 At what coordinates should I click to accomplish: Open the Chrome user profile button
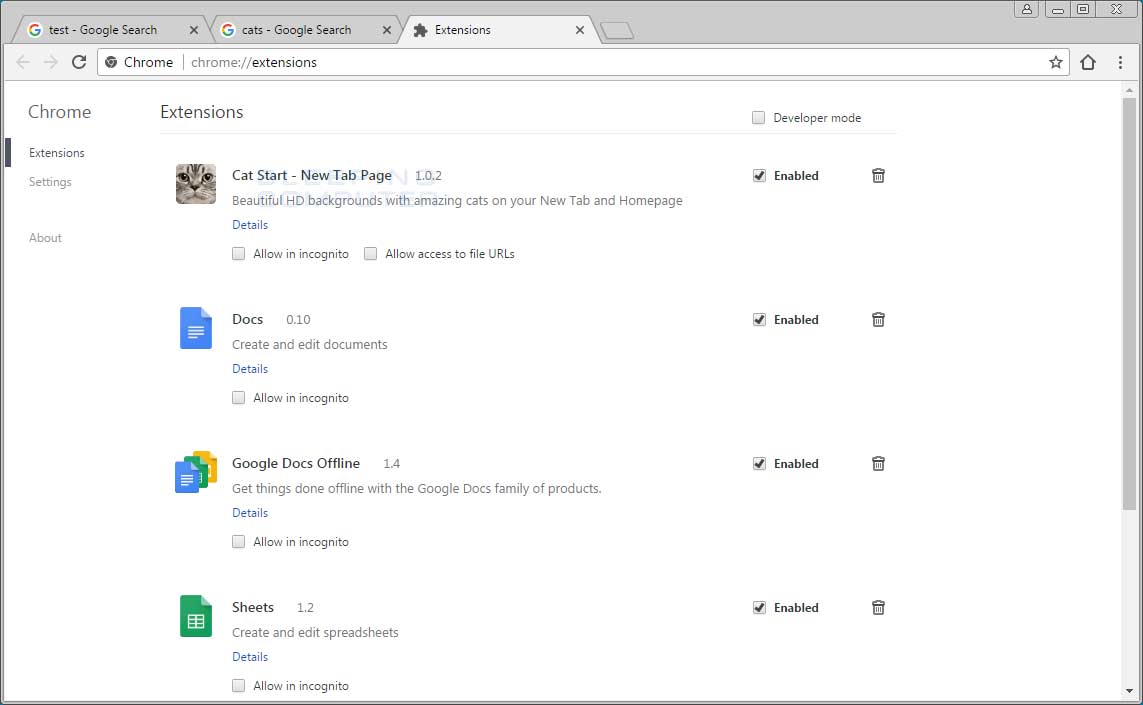(1026, 9)
